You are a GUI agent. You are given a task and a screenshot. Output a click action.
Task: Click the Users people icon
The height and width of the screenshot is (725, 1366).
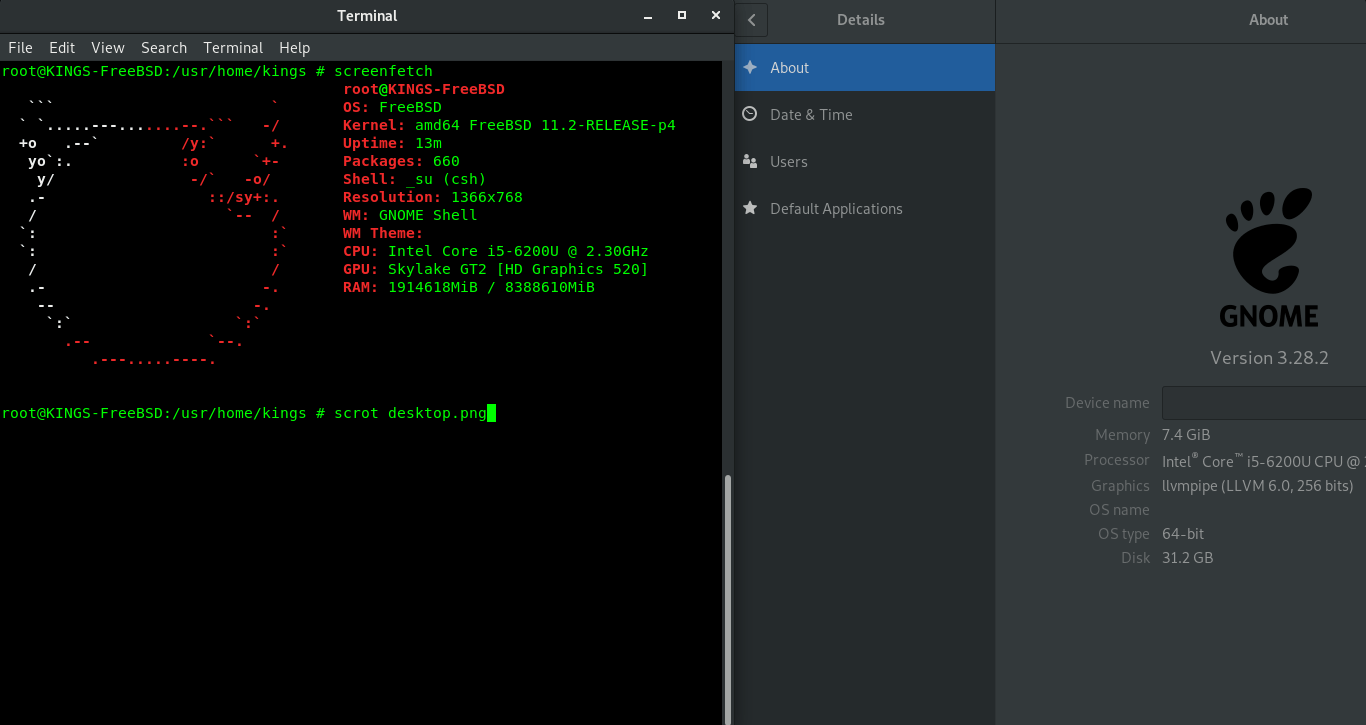point(750,161)
